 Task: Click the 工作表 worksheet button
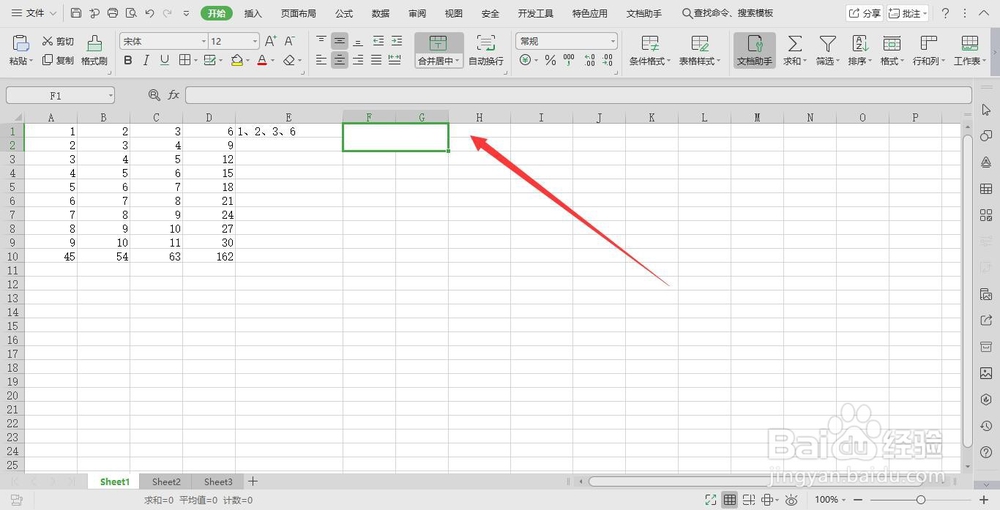click(x=969, y=51)
